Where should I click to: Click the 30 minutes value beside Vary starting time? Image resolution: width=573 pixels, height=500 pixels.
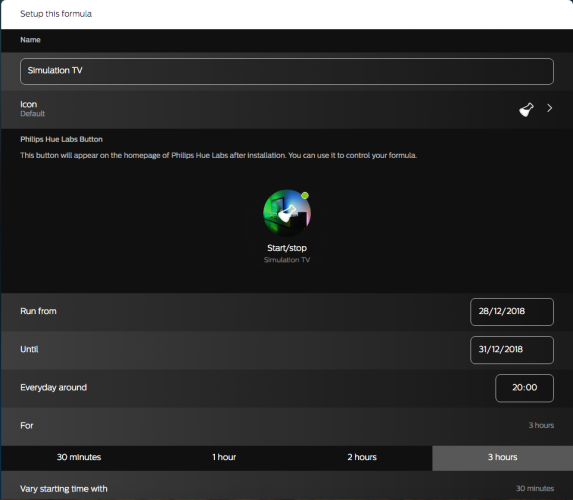pyautogui.click(x=535, y=489)
